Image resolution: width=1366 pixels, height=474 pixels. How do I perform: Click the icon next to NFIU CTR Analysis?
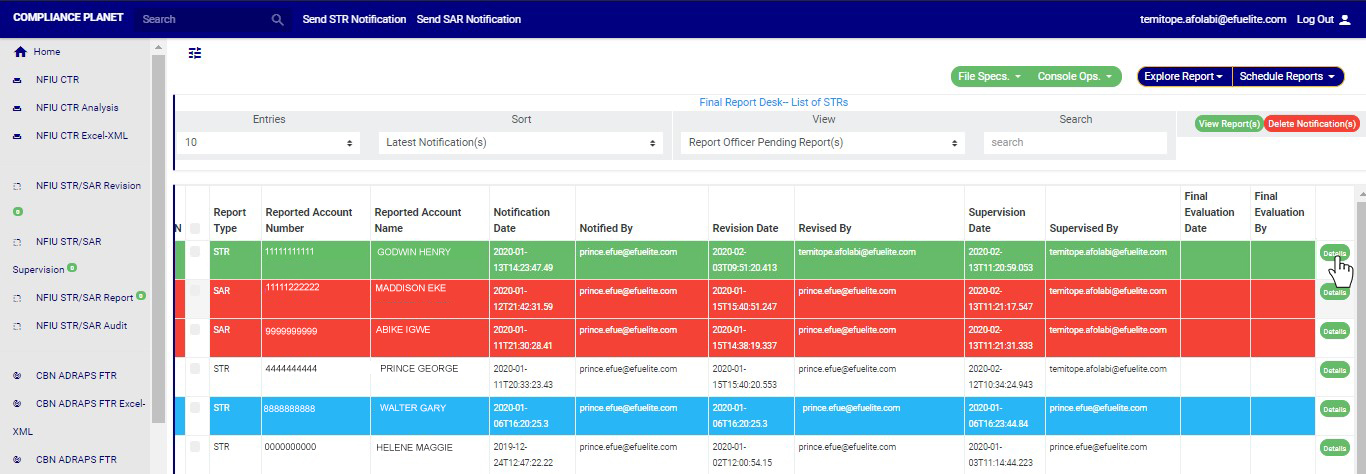click(x=17, y=108)
